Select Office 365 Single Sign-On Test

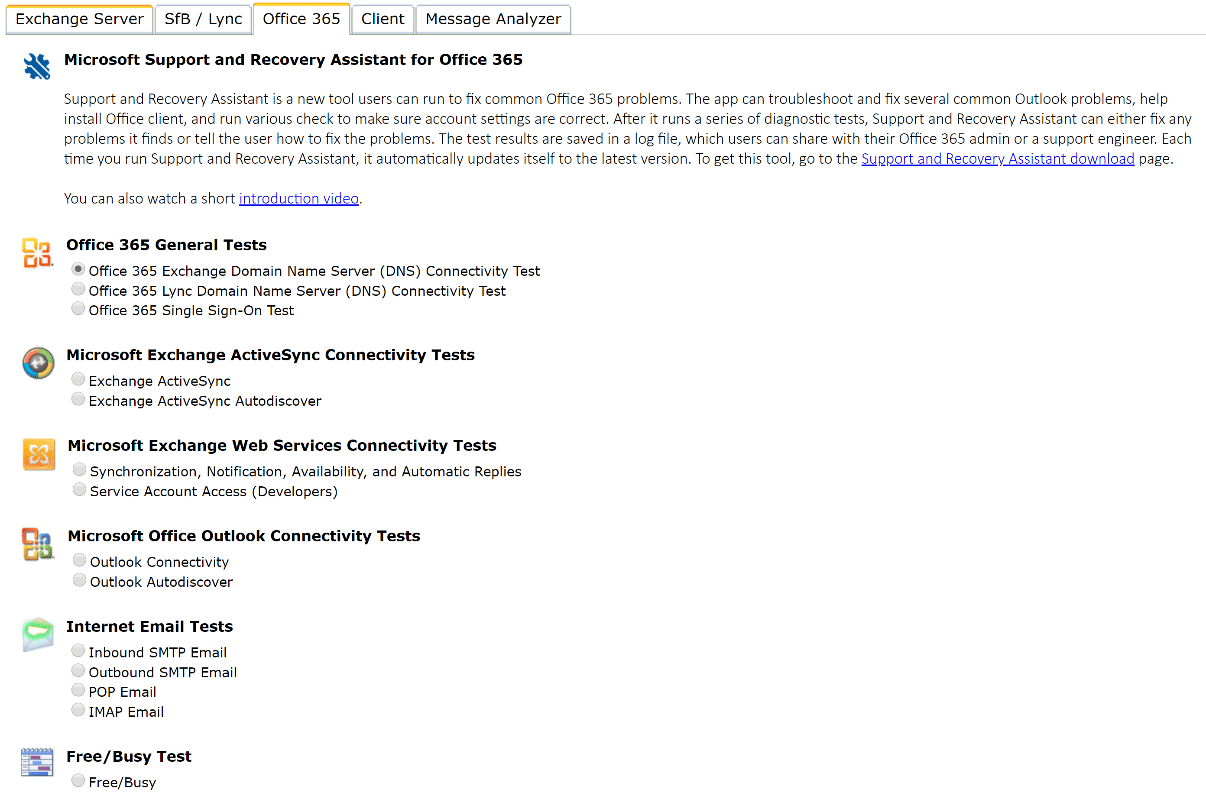pyautogui.click(x=78, y=310)
